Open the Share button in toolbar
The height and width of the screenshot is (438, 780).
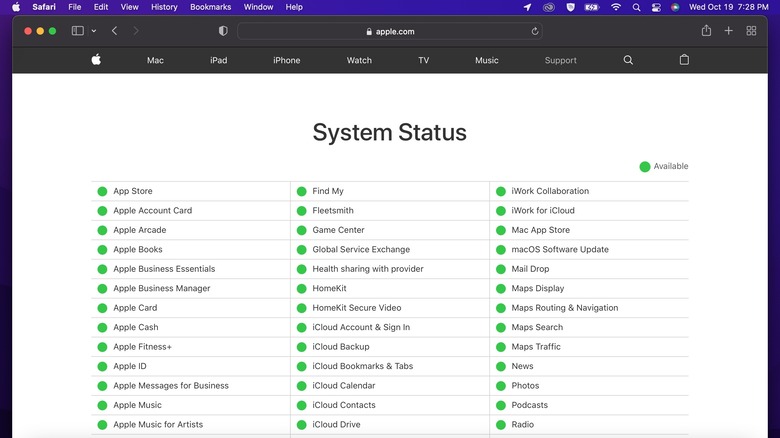(x=706, y=31)
